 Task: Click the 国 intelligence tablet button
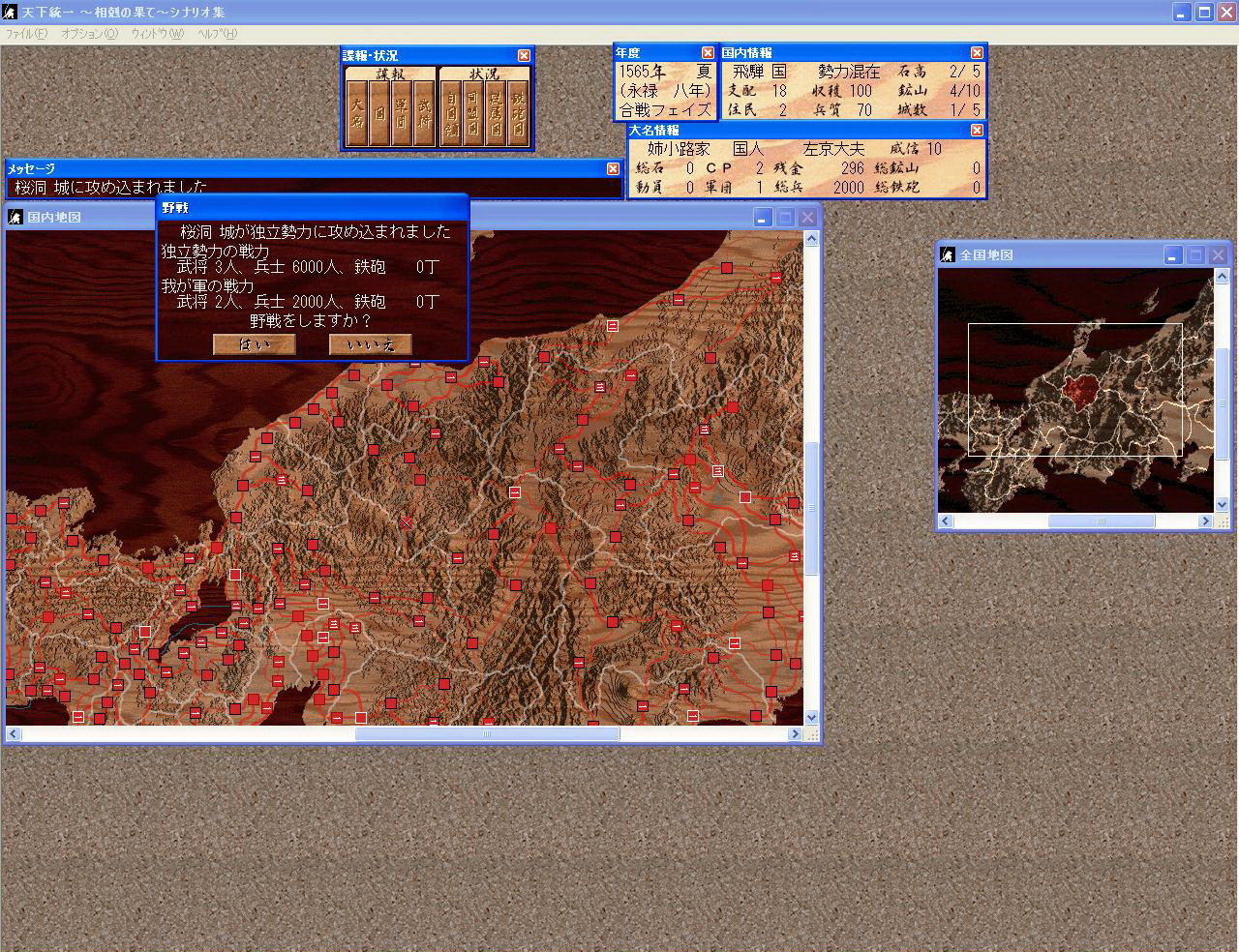coord(379,113)
